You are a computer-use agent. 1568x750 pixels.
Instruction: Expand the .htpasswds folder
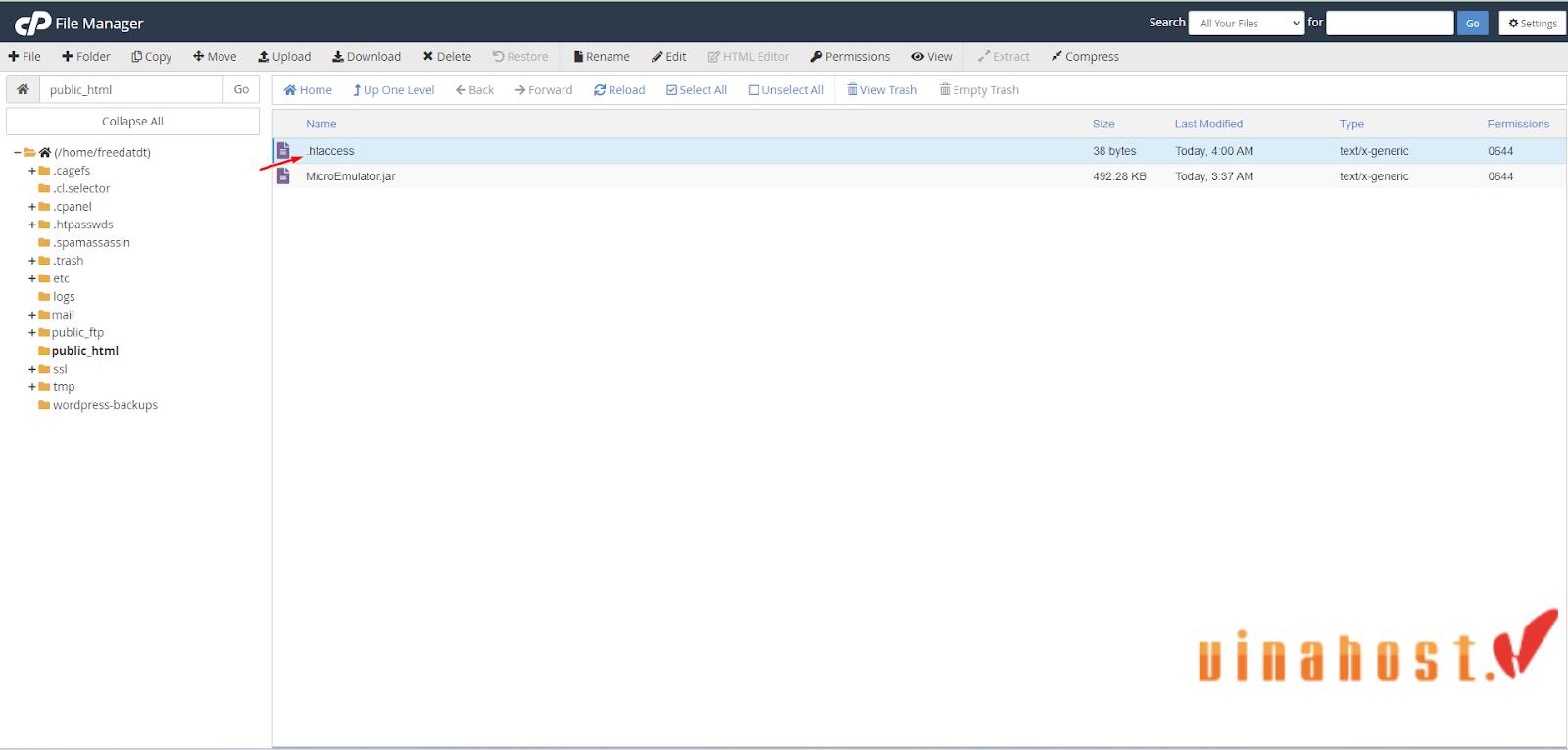tap(32, 225)
